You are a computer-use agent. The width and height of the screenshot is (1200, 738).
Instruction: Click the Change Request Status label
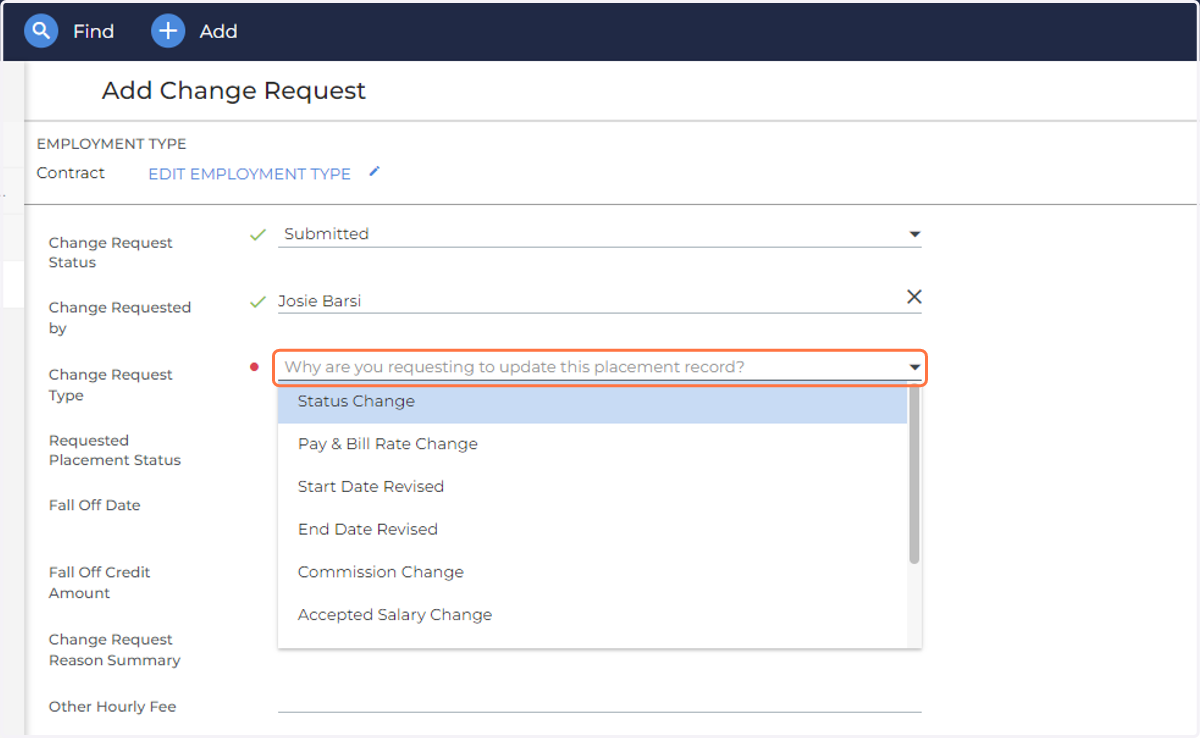click(110, 253)
